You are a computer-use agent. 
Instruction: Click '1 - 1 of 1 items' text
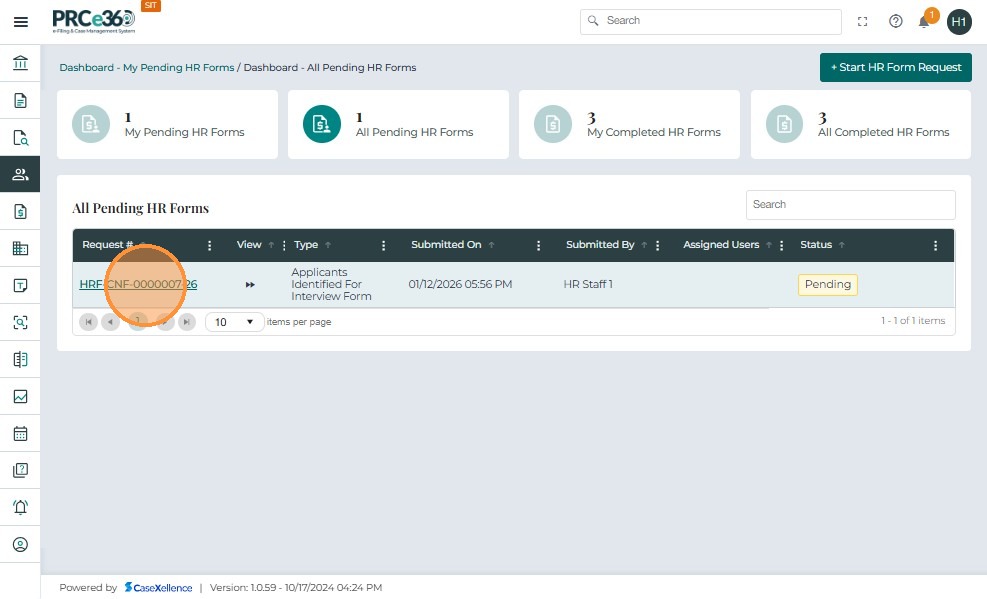pyautogui.click(x=913, y=321)
